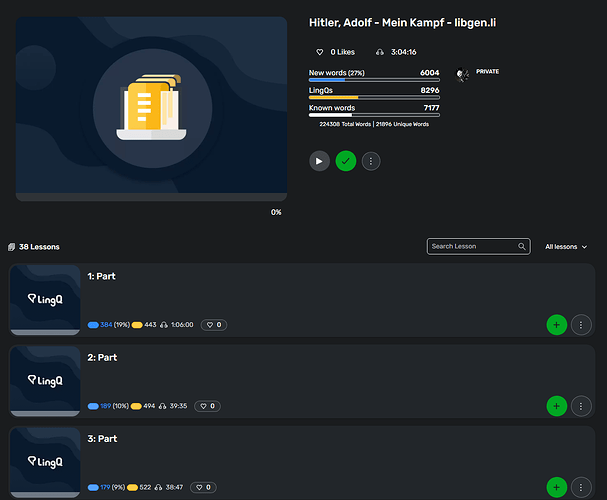The width and height of the screenshot is (607, 500).
Task: Click the 3:04:16 course duration
Action: click(x=404, y=52)
